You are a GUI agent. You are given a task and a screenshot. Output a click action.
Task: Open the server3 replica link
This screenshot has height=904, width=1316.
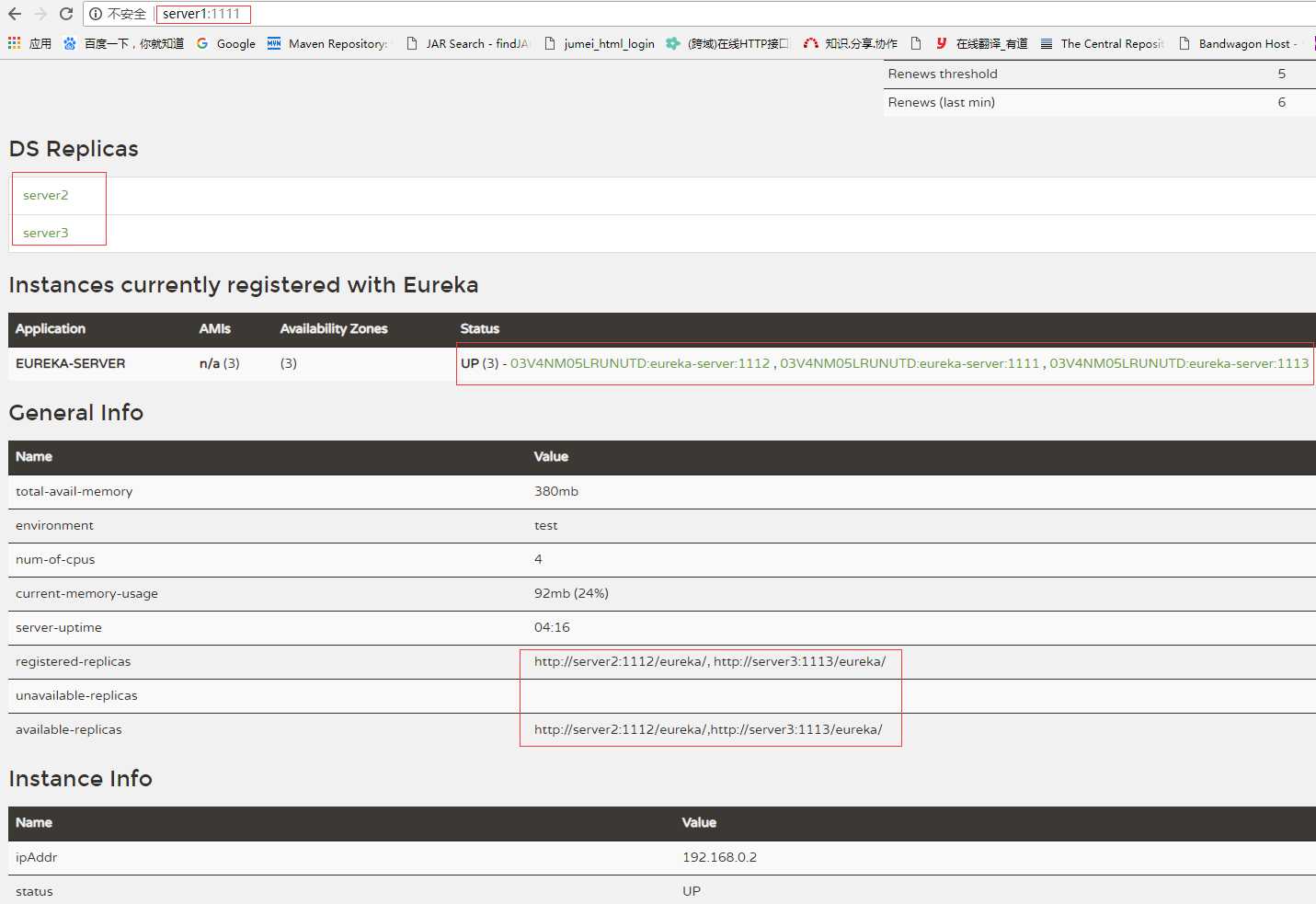pyautogui.click(x=46, y=233)
